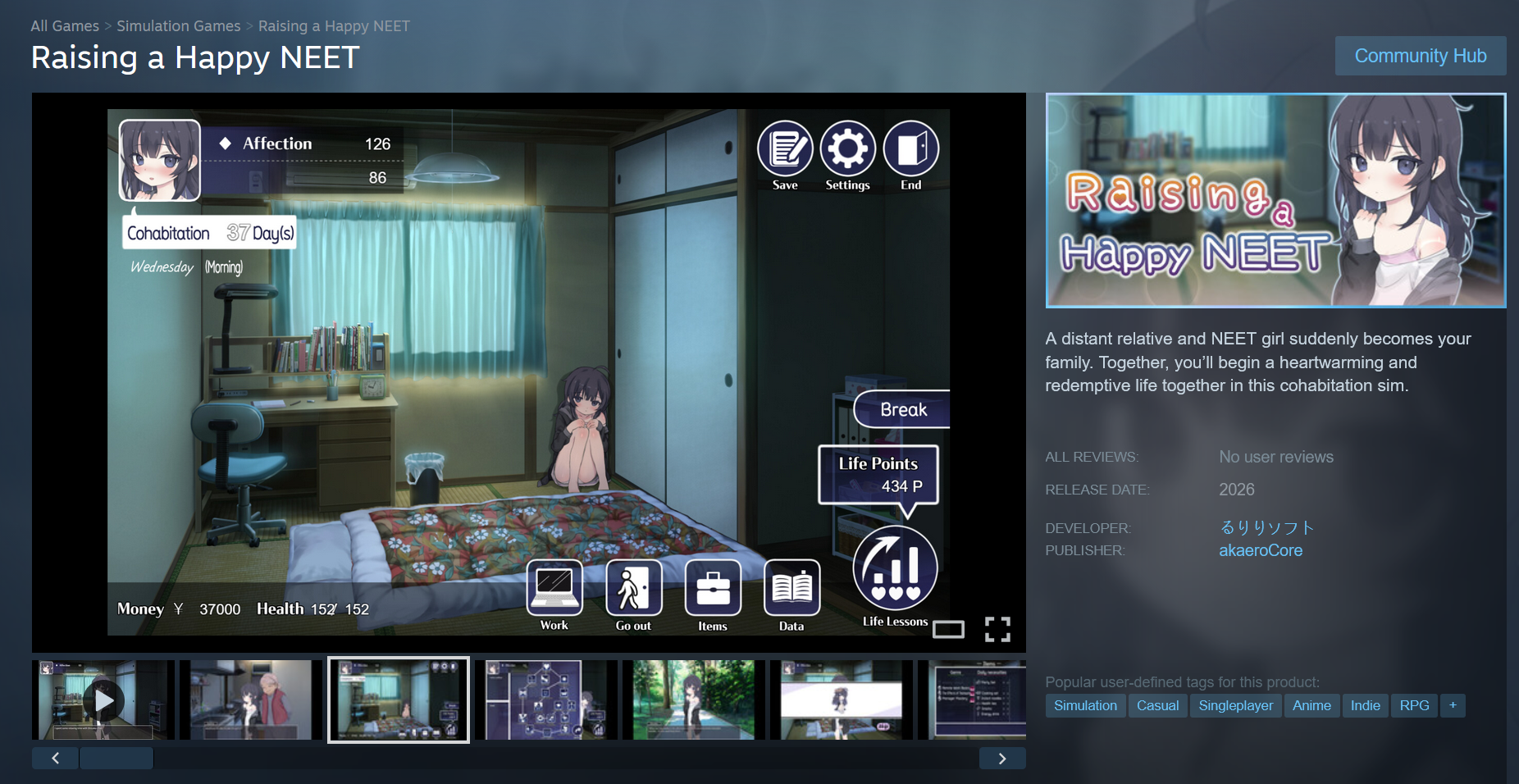Select the Anime tag

(x=1311, y=705)
